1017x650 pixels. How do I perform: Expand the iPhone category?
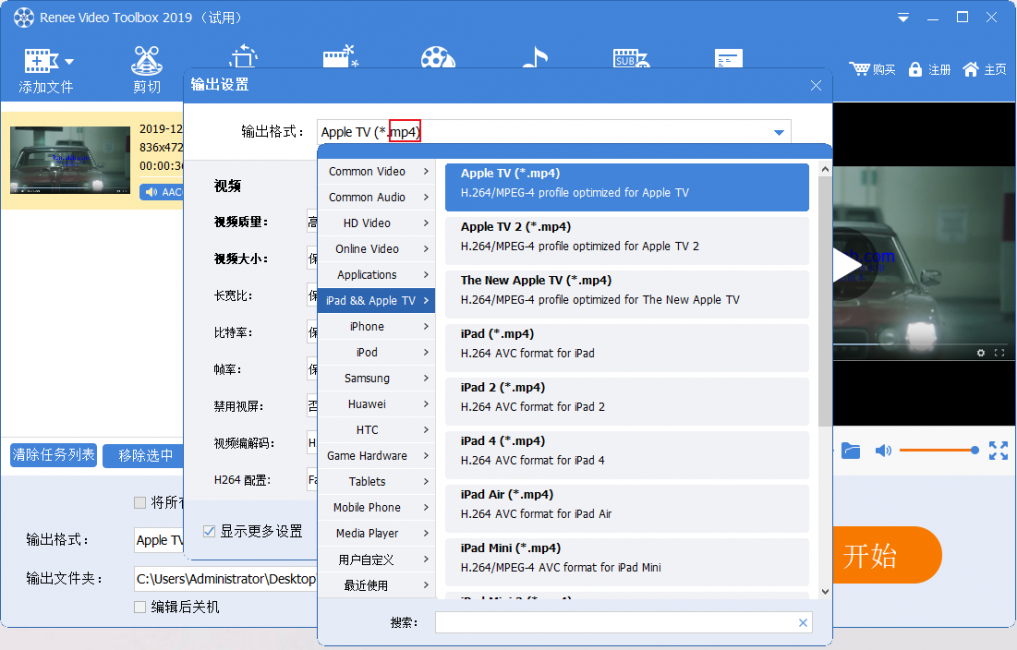click(x=376, y=326)
